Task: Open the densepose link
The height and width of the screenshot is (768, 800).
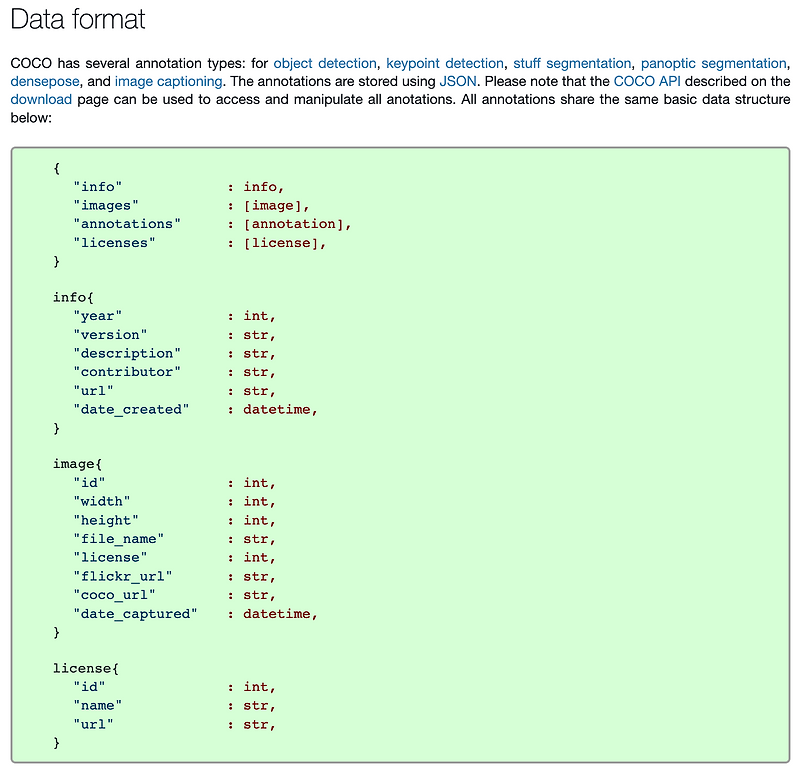Action: [37, 81]
